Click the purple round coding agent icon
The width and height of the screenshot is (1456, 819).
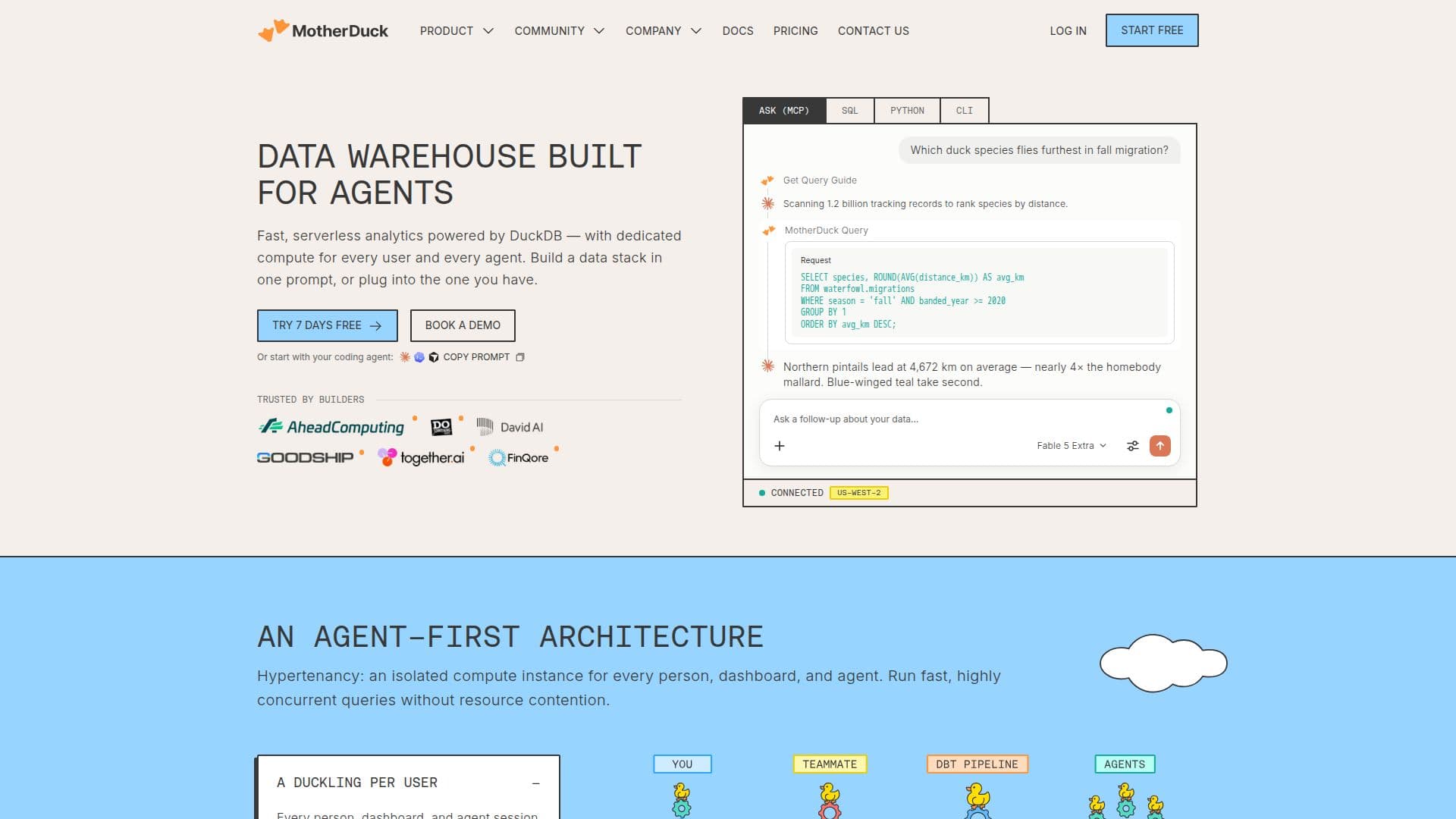419,357
